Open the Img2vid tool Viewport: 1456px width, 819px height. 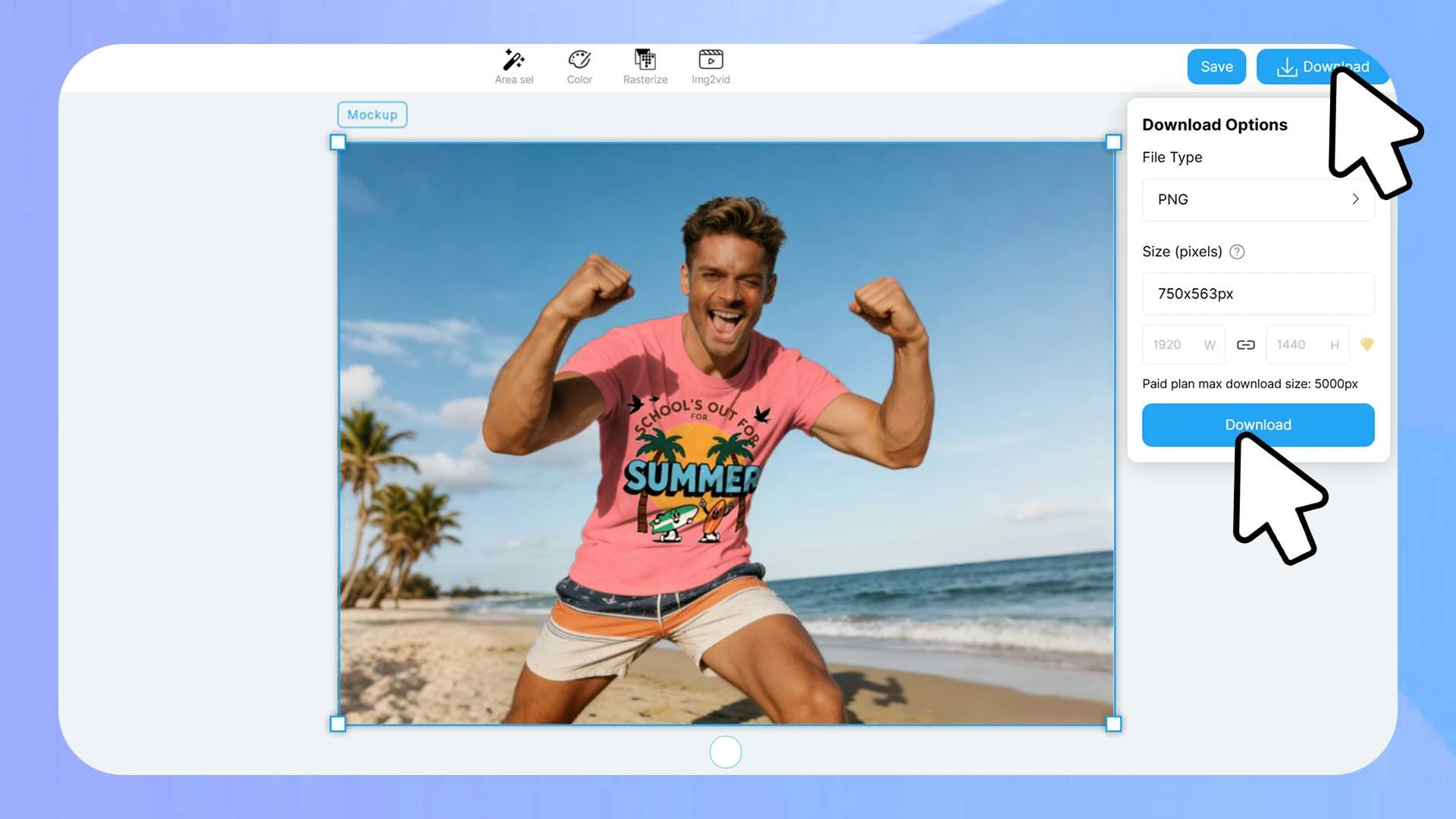pos(711,67)
